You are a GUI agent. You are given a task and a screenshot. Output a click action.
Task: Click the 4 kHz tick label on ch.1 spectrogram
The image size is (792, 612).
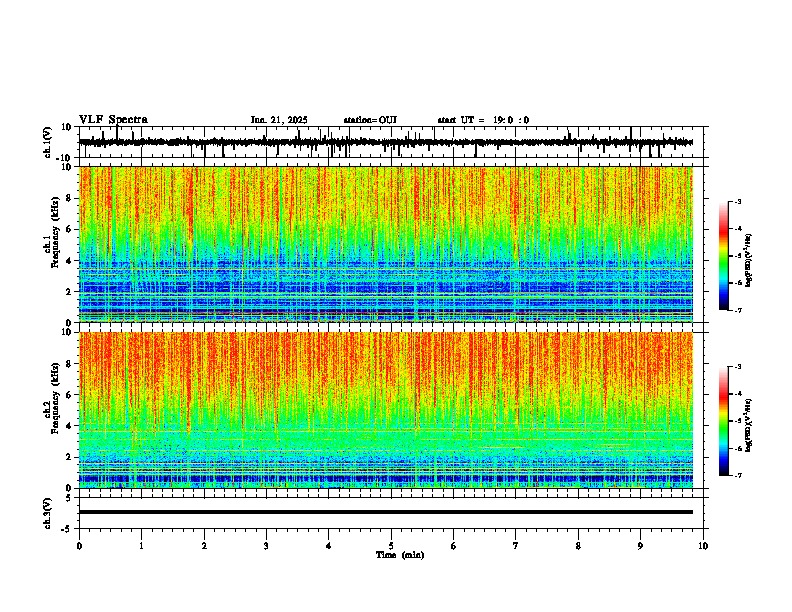pos(70,261)
